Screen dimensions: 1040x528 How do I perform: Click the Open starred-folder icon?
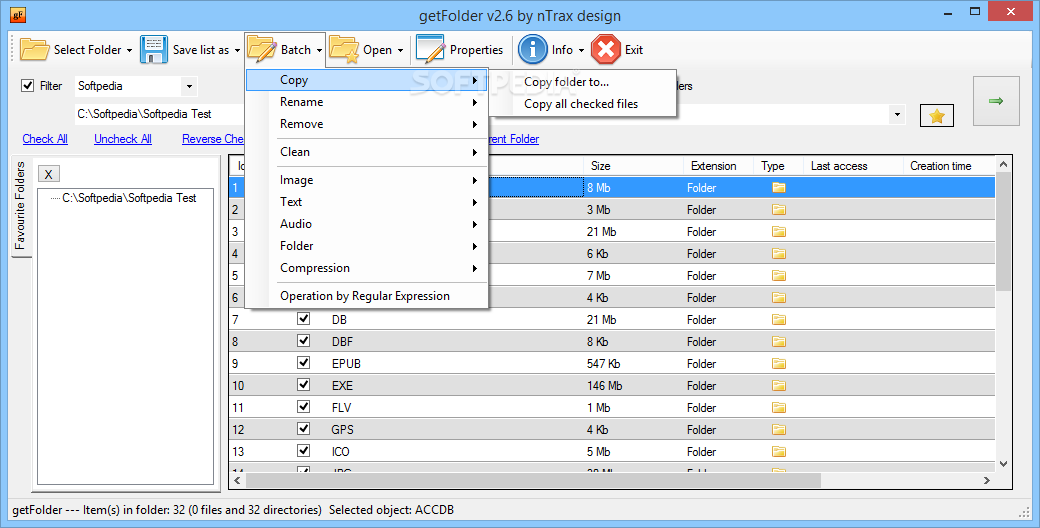pos(344,50)
